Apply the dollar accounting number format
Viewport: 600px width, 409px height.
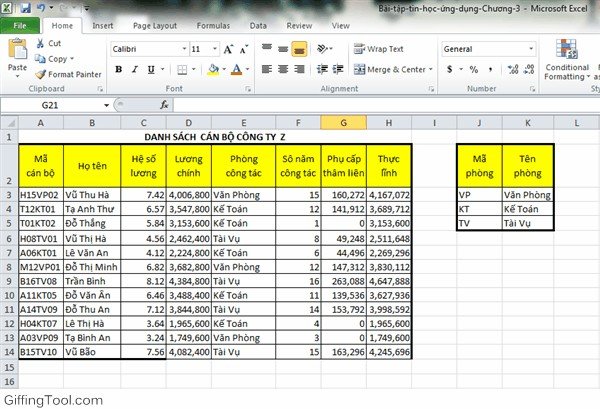coord(449,69)
